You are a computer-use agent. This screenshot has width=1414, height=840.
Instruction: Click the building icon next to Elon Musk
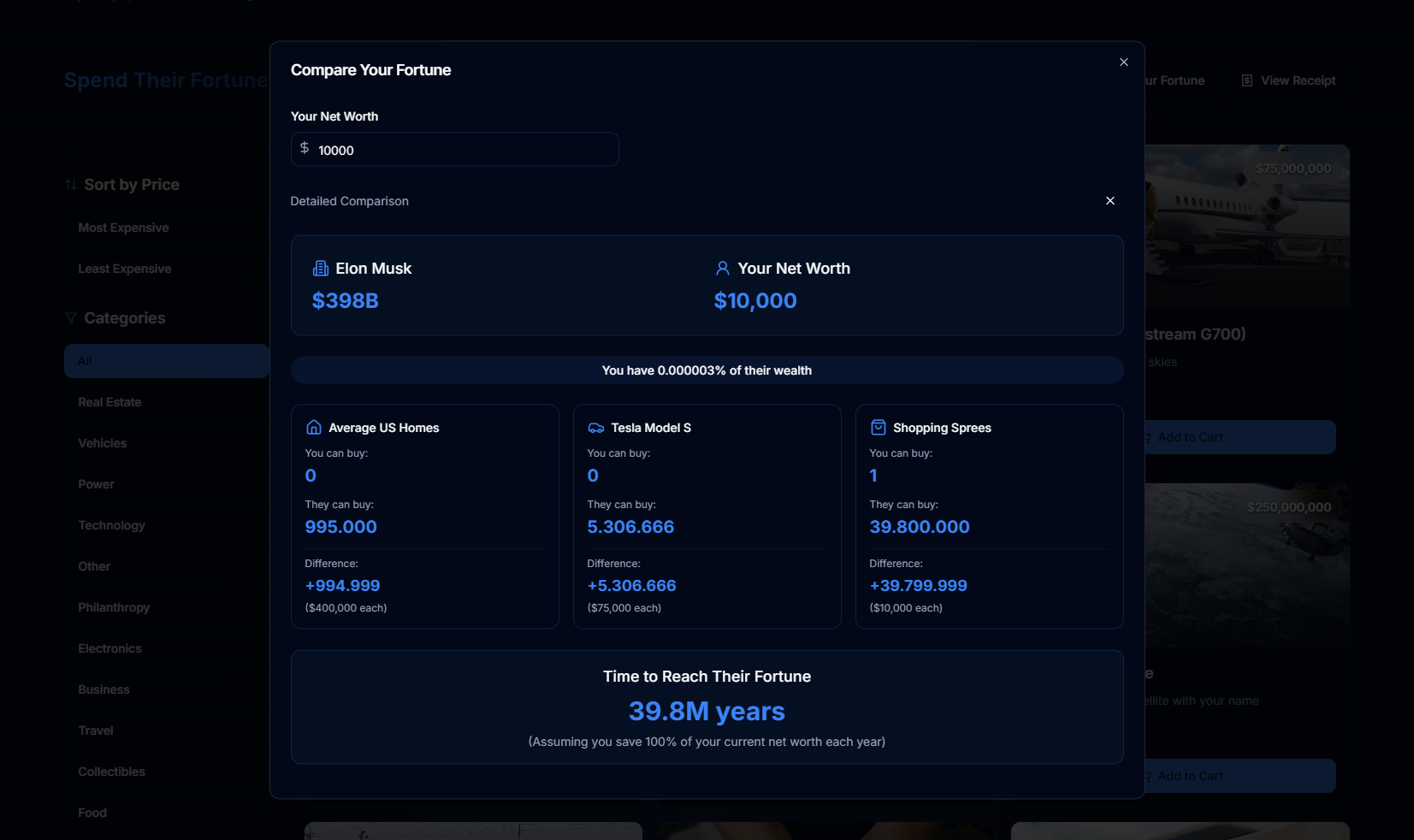320,268
